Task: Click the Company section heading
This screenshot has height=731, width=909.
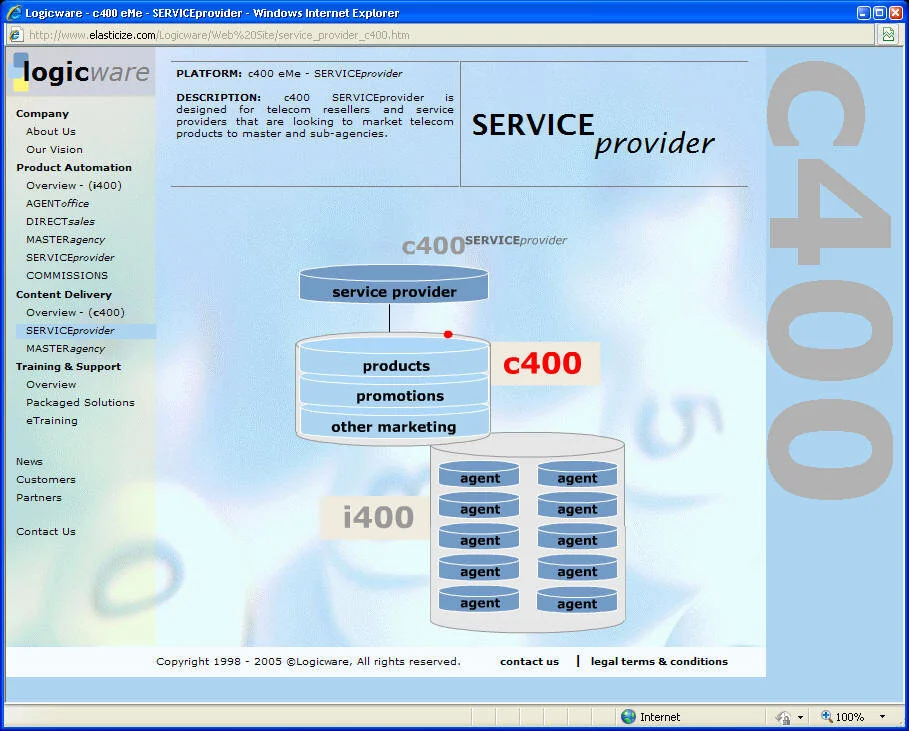Action: tap(42, 114)
